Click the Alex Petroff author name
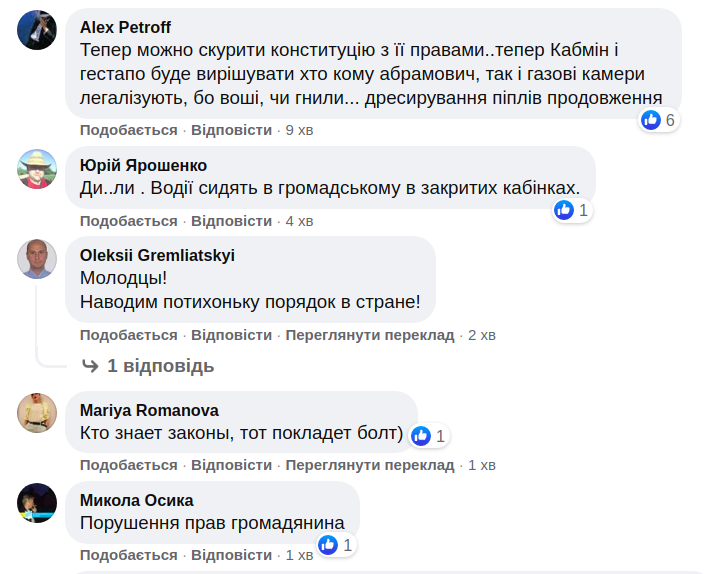Viewport: 722px width, 574px height. pyautogui.click(x=125, y=26)
